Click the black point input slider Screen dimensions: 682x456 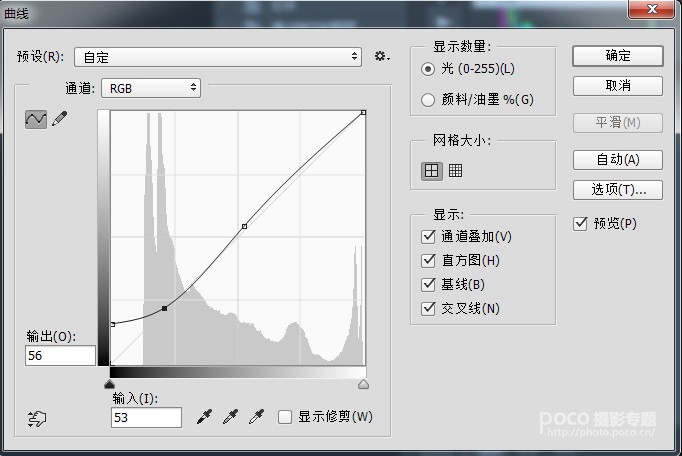pyautogui.click(x=110, y=384)
